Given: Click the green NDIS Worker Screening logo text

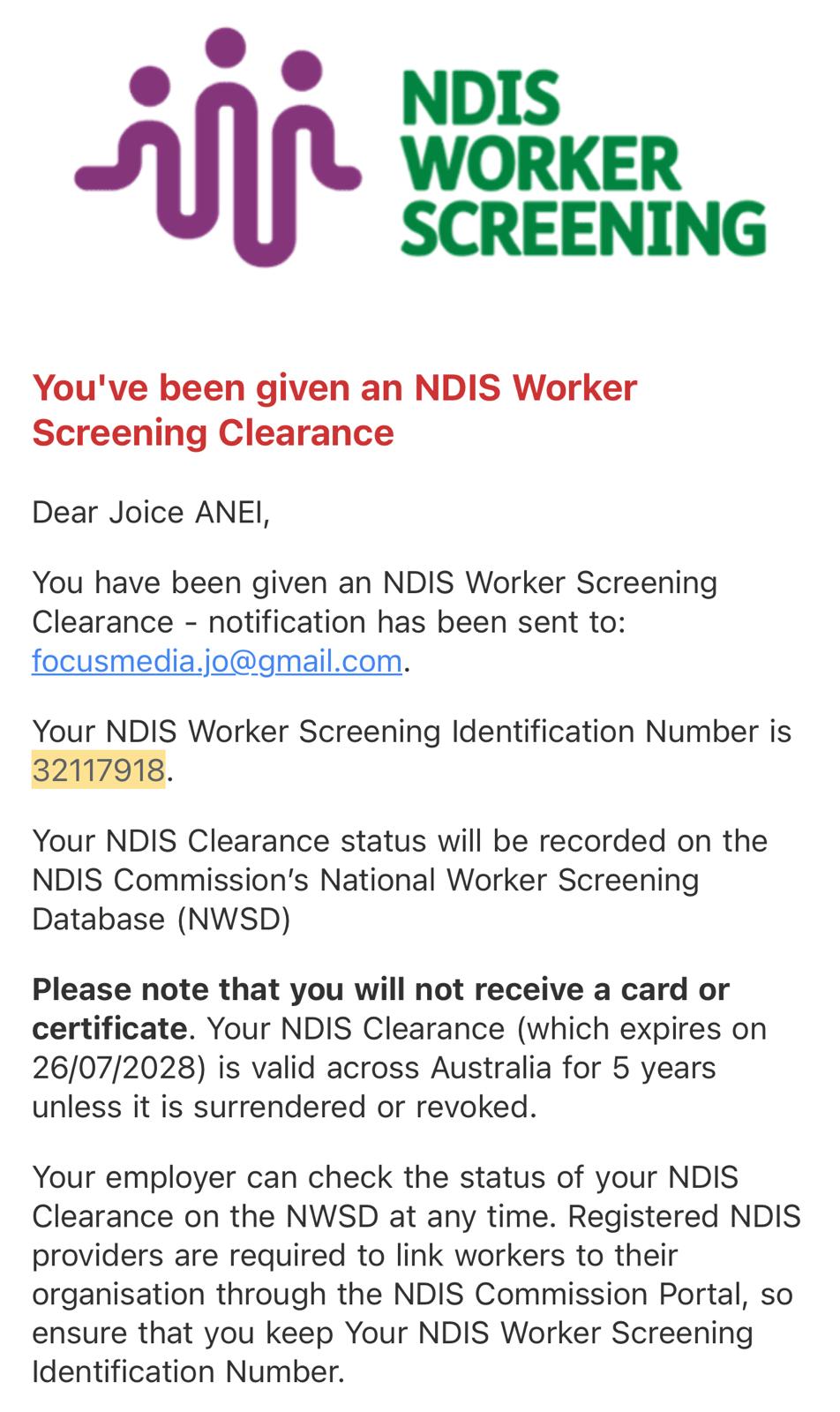Looking at the screenshot, I should tap(582, 163).
